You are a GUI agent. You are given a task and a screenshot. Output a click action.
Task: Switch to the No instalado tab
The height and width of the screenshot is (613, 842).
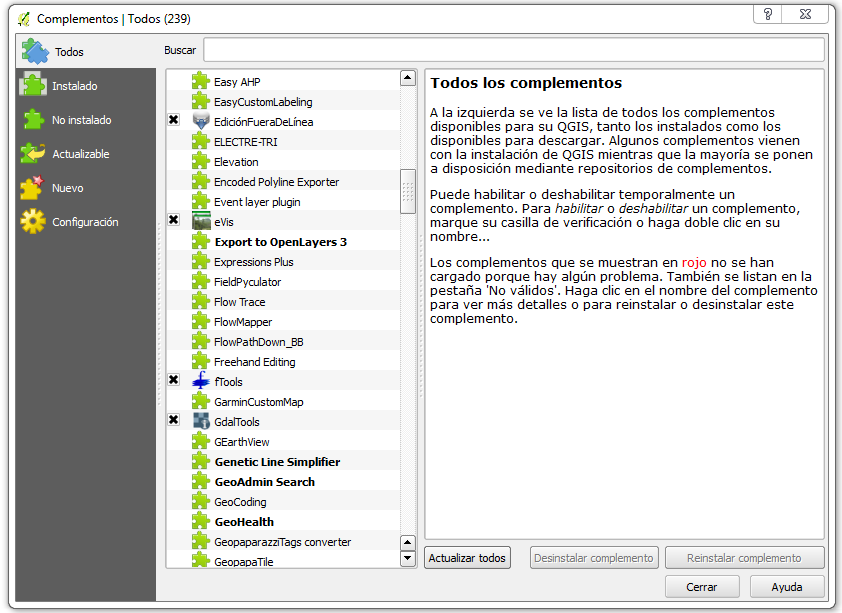coord(86,120)
